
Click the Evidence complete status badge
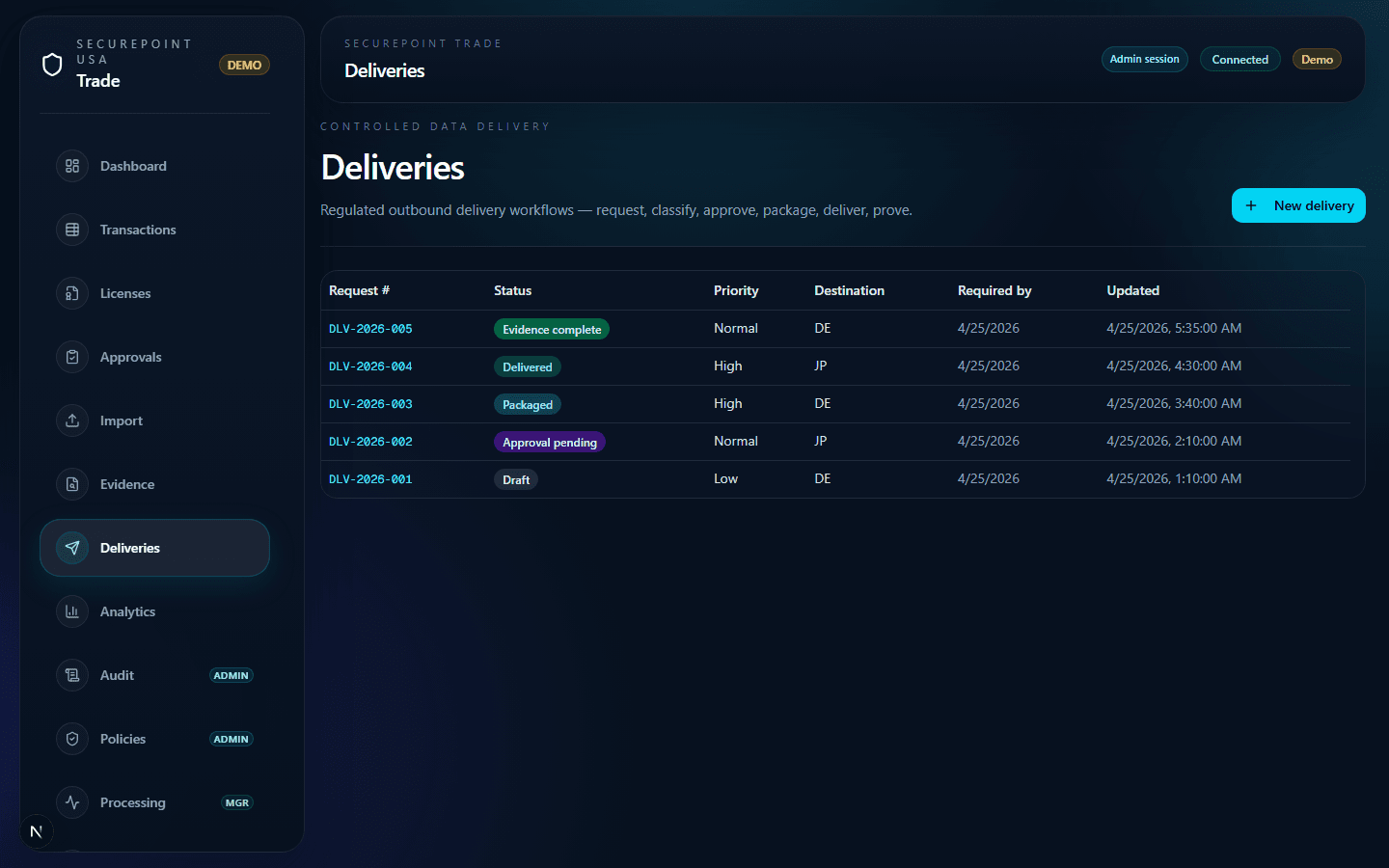[x=552, y=329]
